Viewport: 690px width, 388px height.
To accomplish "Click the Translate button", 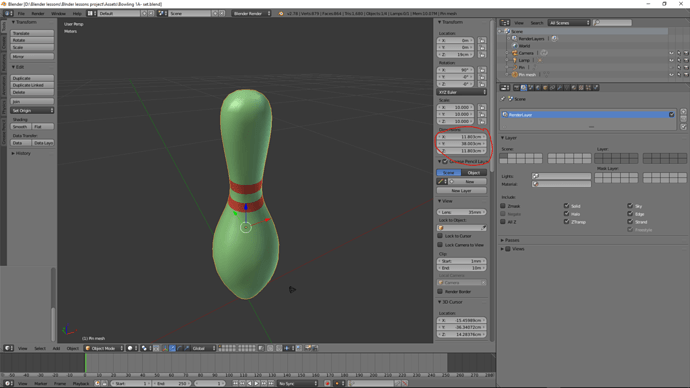I will click(32, 33).
